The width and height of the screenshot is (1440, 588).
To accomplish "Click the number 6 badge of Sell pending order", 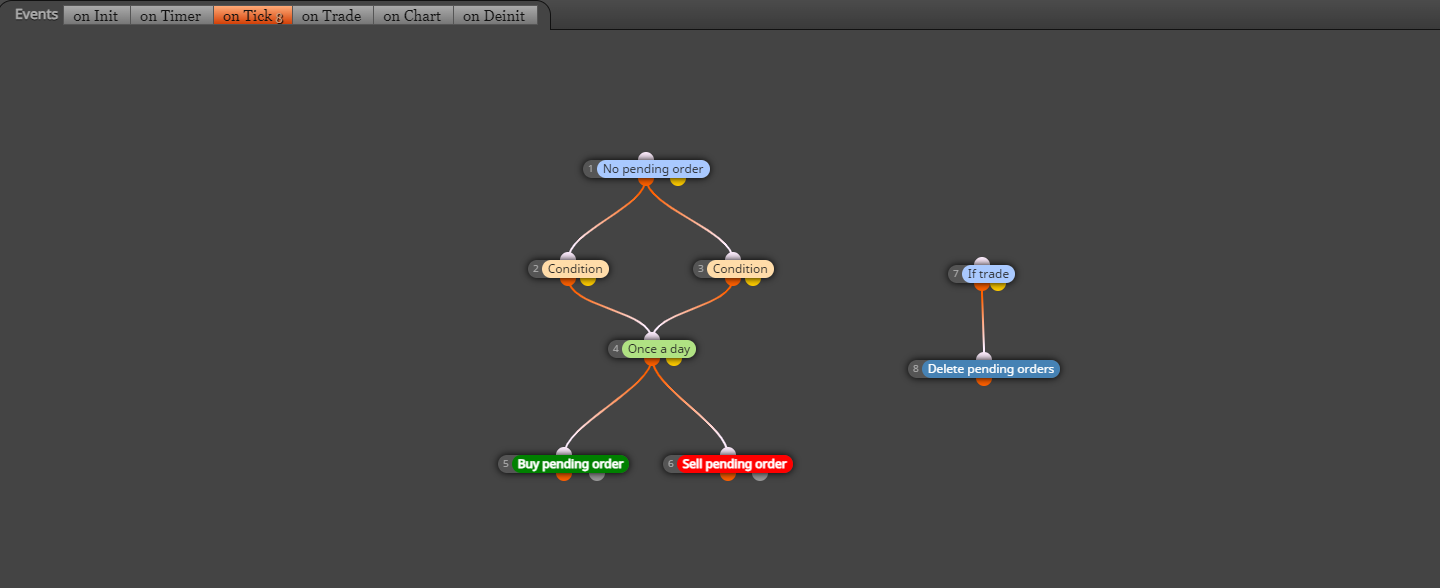I will (671, 464).
